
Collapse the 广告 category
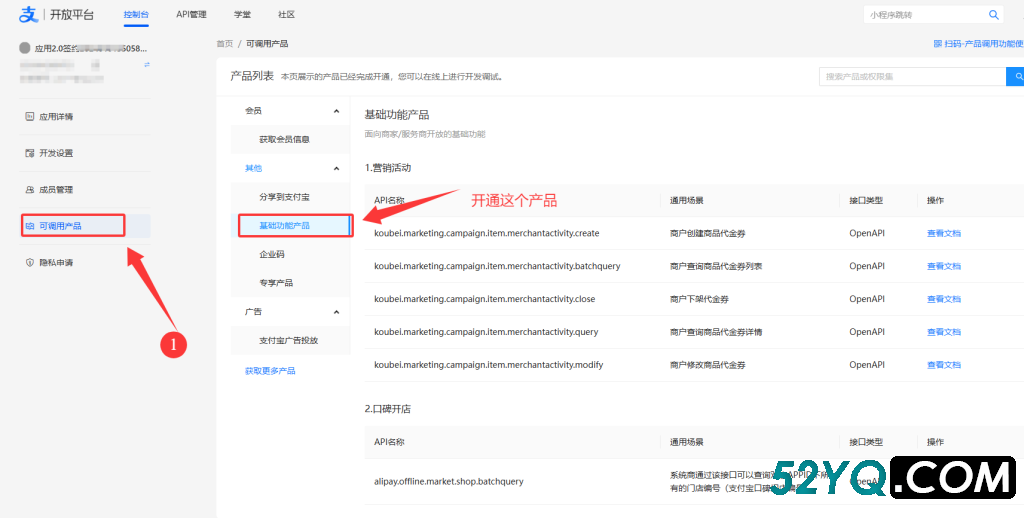tap(336, 312)
